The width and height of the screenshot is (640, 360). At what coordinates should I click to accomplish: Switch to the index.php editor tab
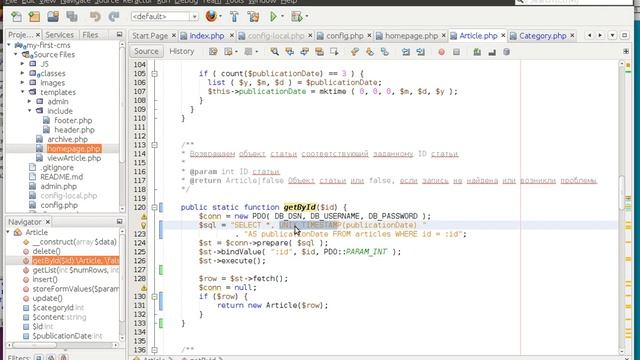[207, 36]
